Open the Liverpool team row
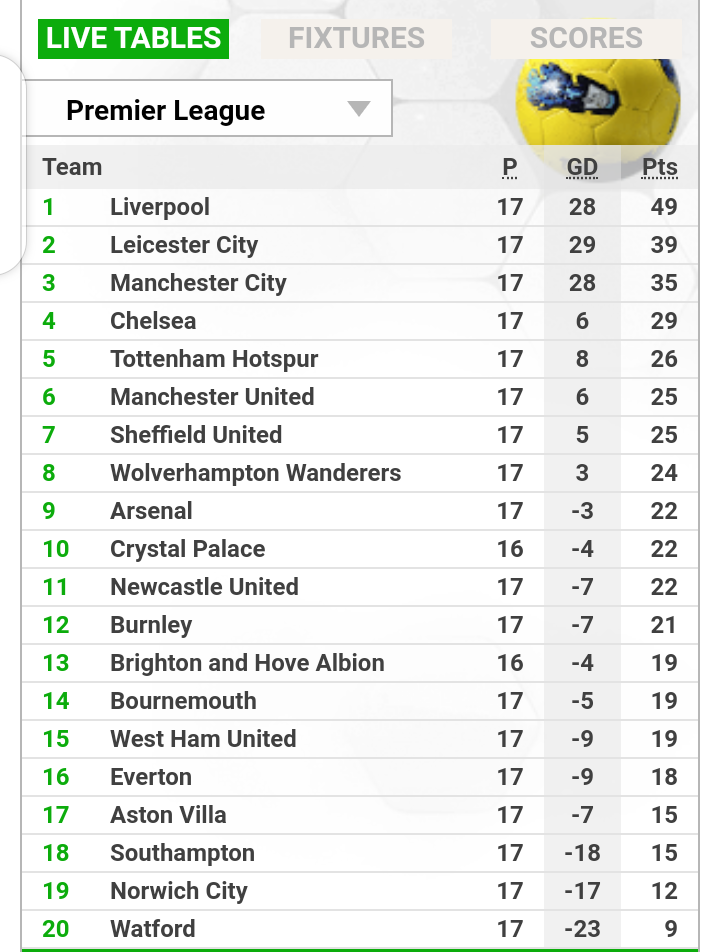 (360, 207)
